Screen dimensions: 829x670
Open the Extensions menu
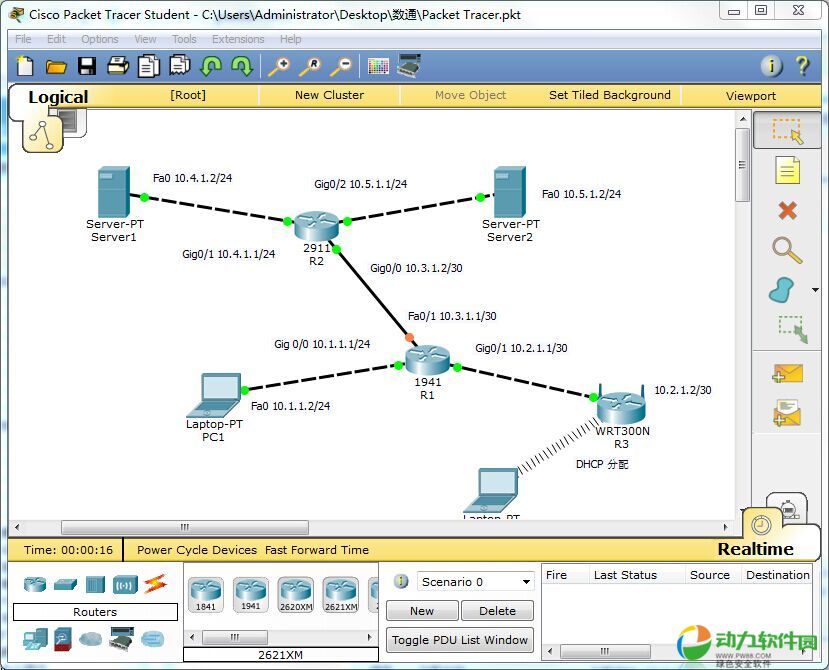click(x=238, y=39)
